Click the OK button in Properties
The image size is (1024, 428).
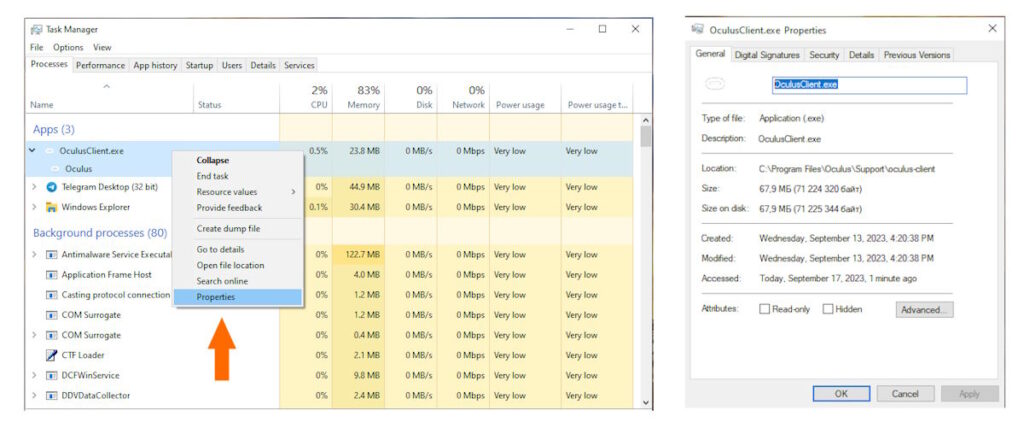[x=841, y=394]
